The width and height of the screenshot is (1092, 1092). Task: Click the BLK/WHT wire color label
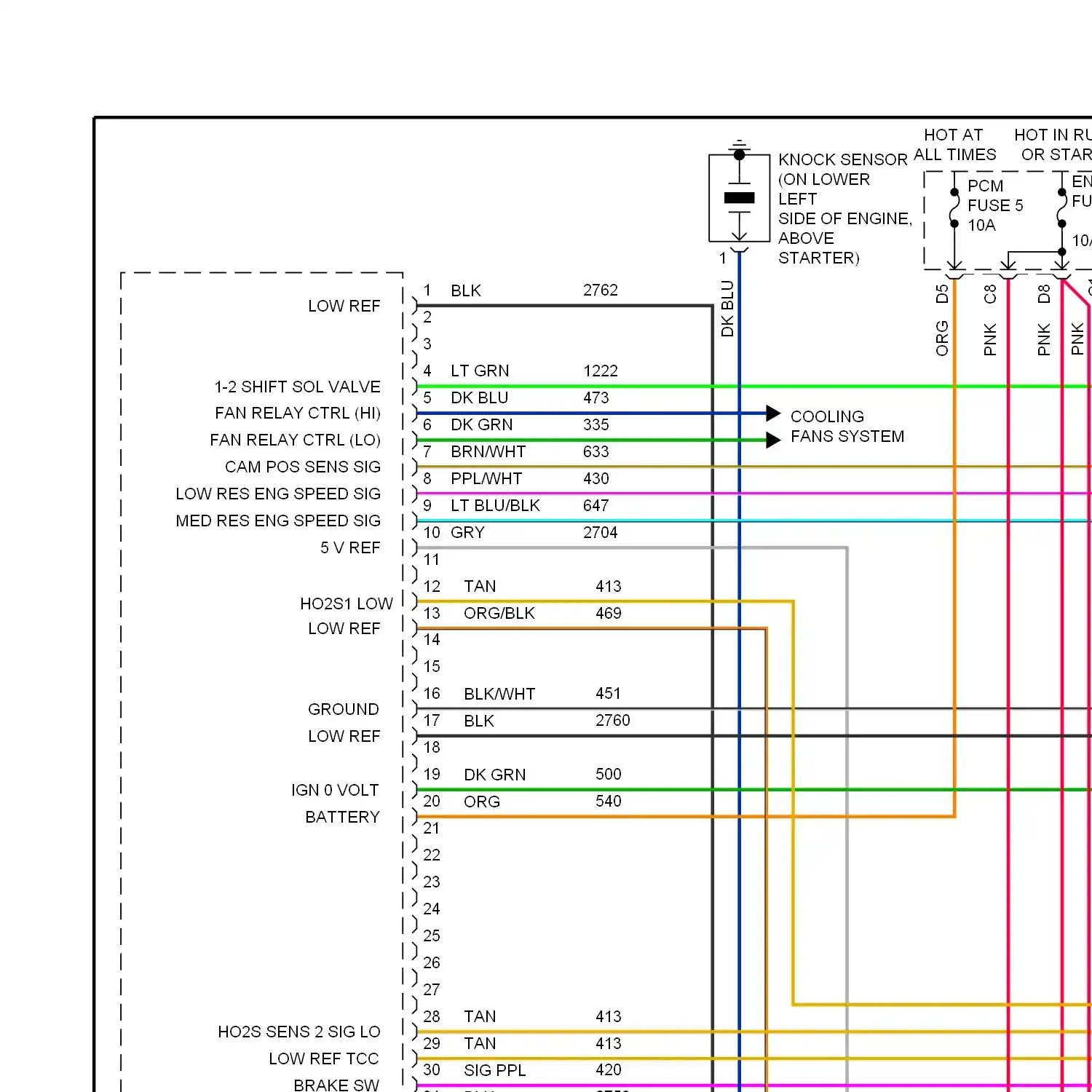(x=499, y=695)
